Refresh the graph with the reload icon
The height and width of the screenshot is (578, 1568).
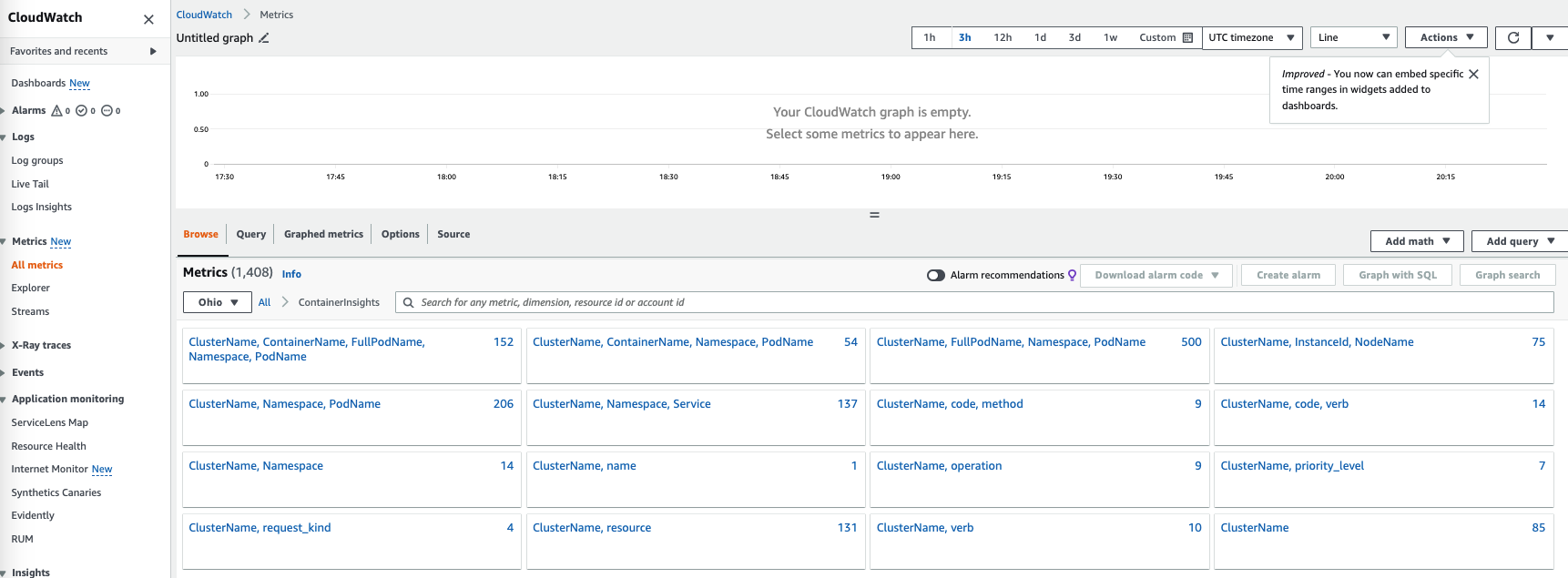click(x=1513, y=37)
